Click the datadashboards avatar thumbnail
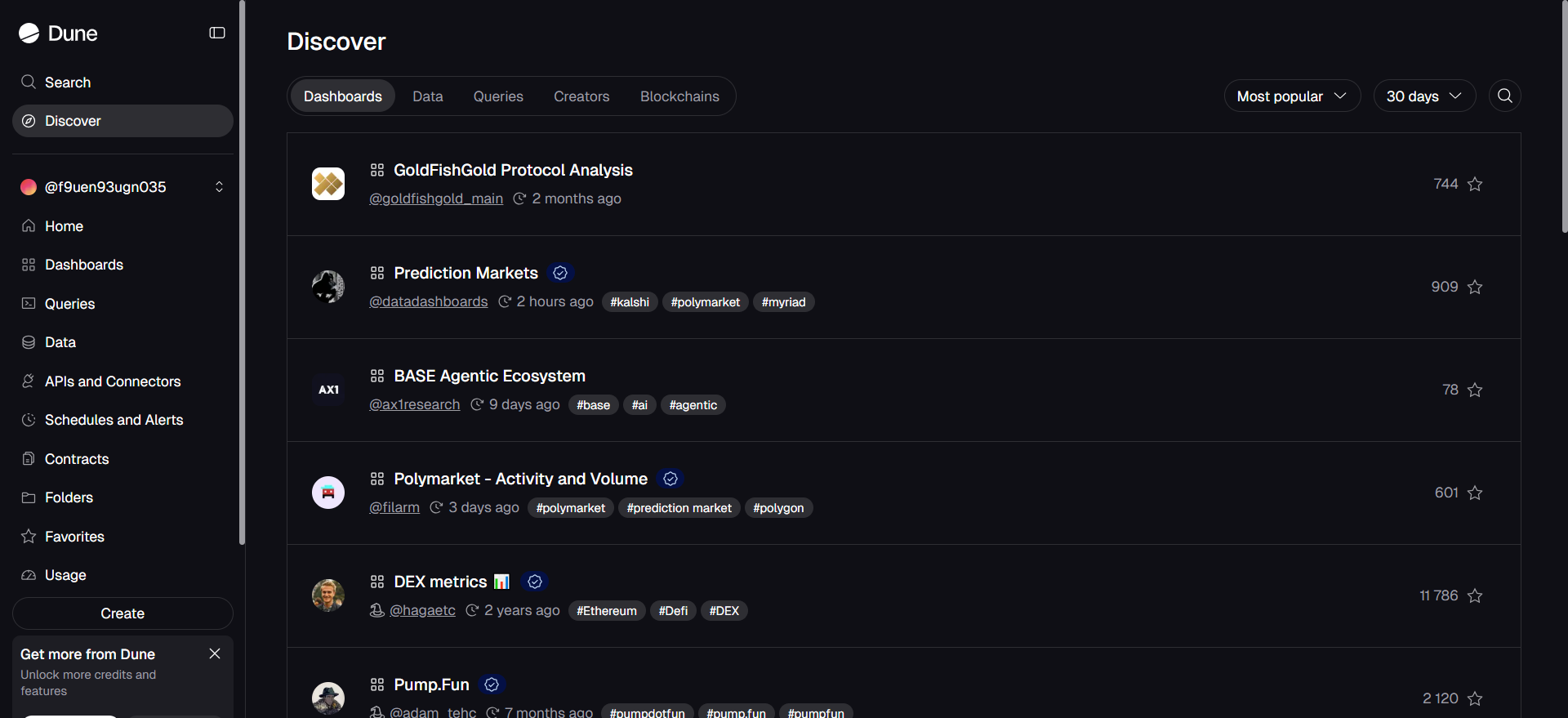Viewport: 1568px width, 718px height. tap(328, 287)
